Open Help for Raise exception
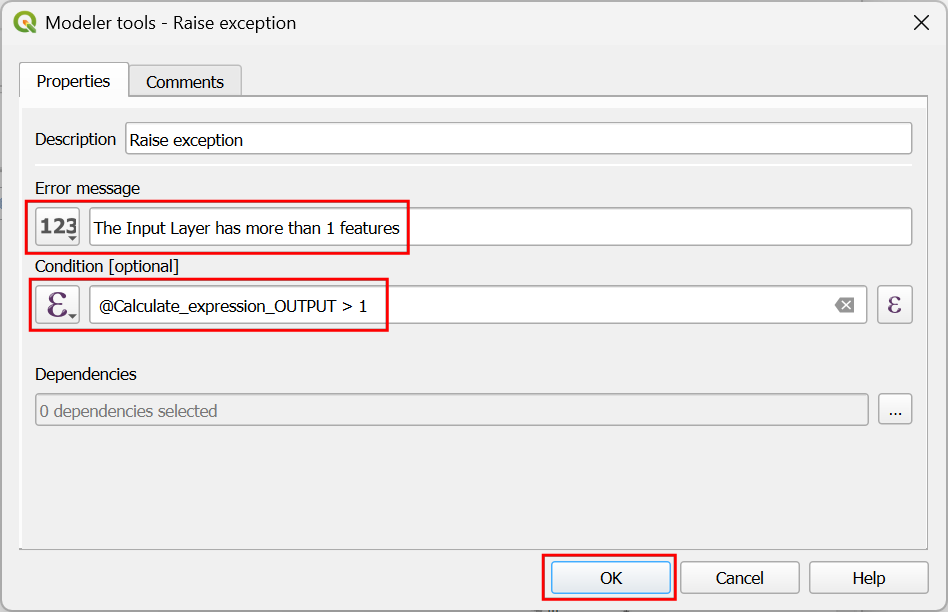Image resolution: width=948 pixels, height=612 pixels. [x=868, y=578]
